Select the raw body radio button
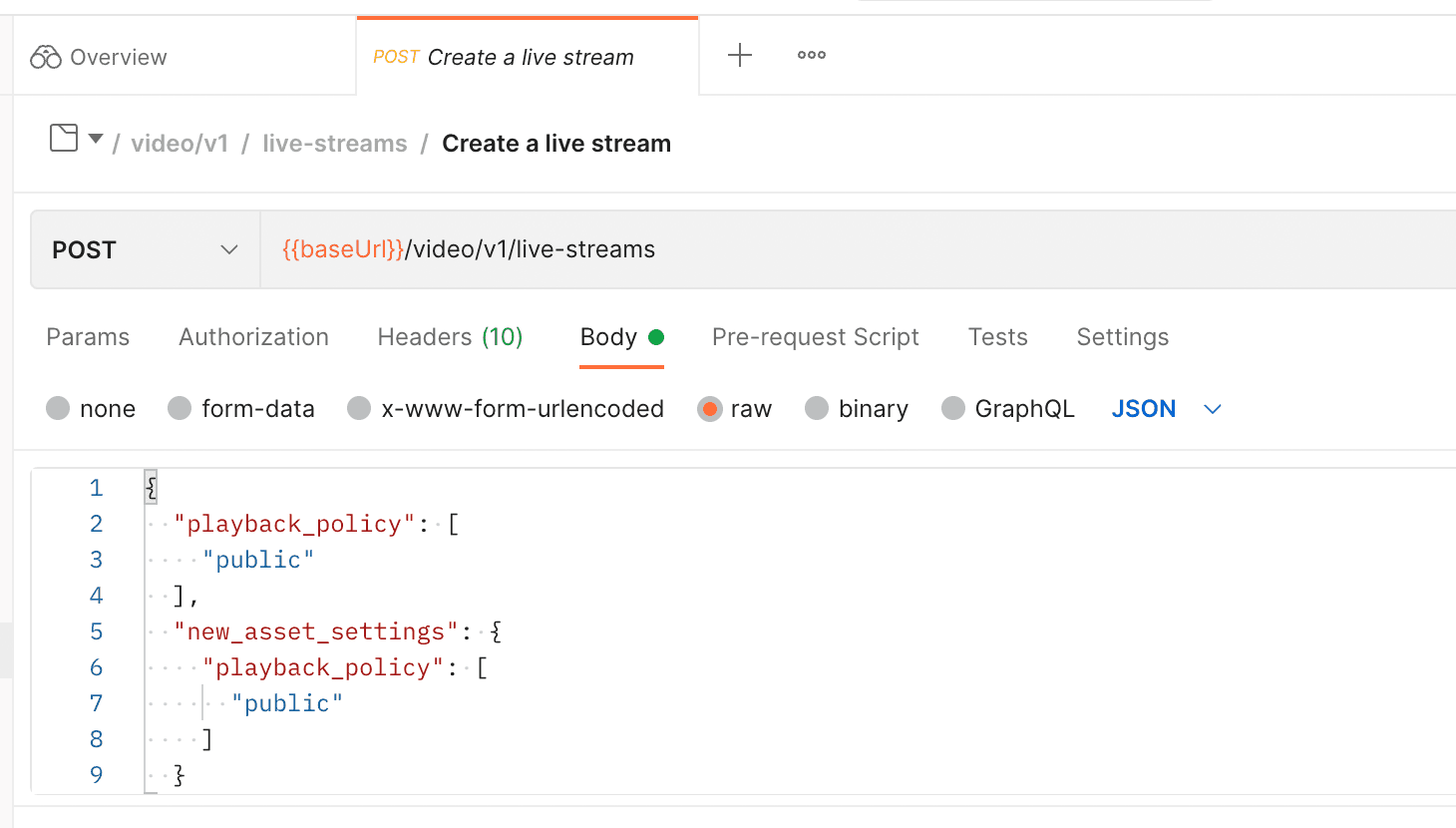 (x=708, y=408)
